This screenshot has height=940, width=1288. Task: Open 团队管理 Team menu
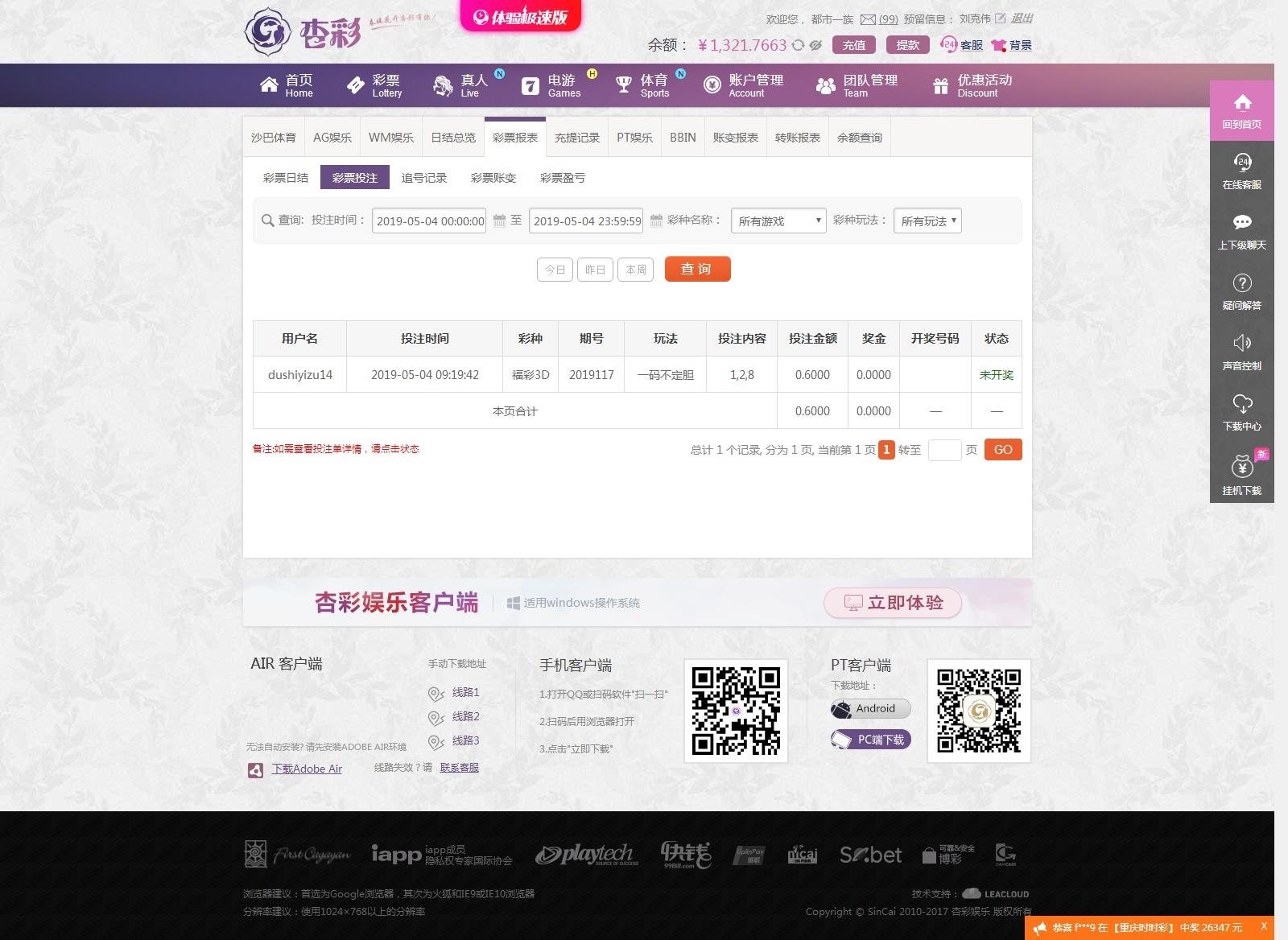point(857,85)
